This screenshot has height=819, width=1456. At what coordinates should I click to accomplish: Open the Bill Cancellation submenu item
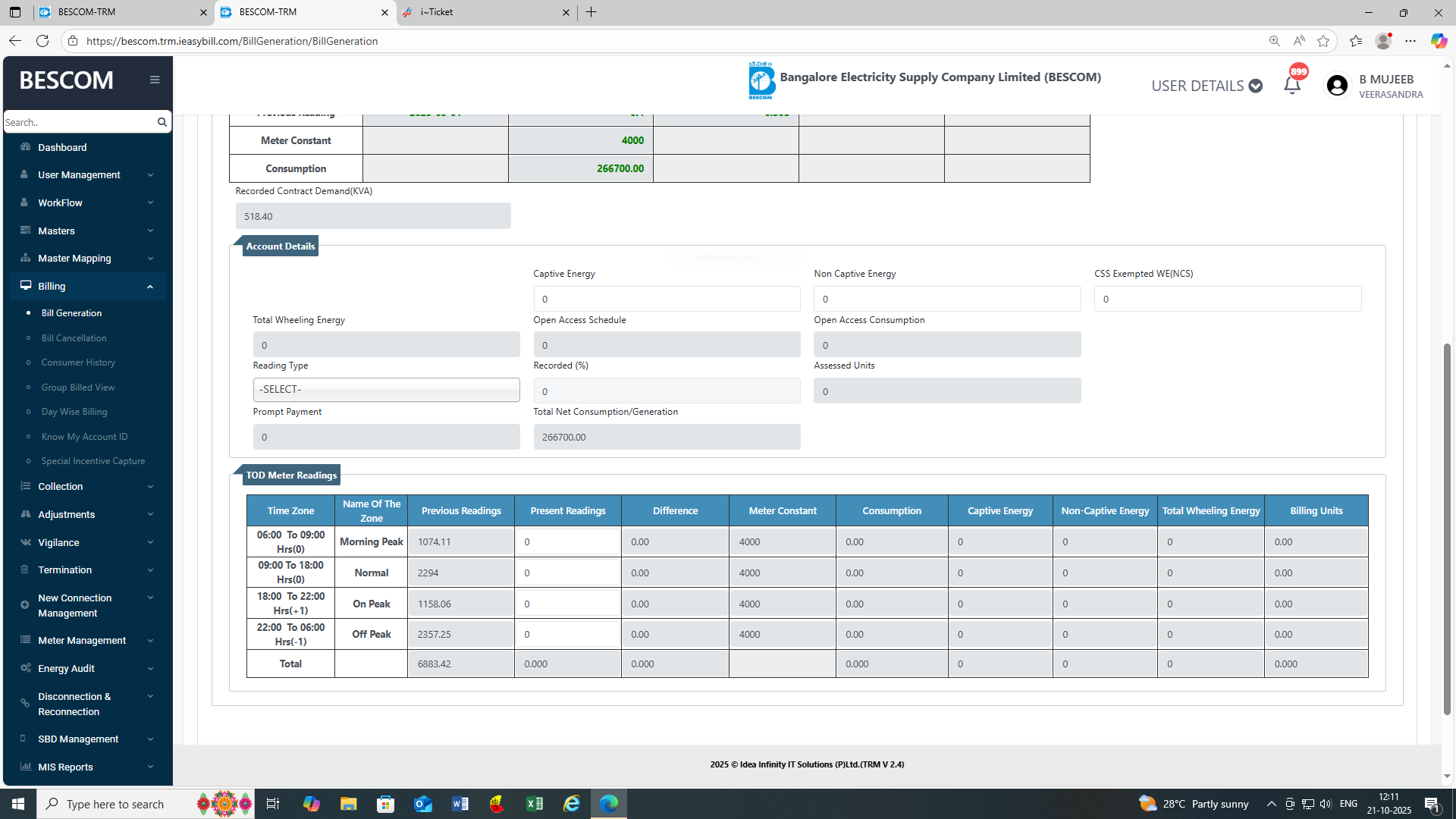tap(74, 338)
